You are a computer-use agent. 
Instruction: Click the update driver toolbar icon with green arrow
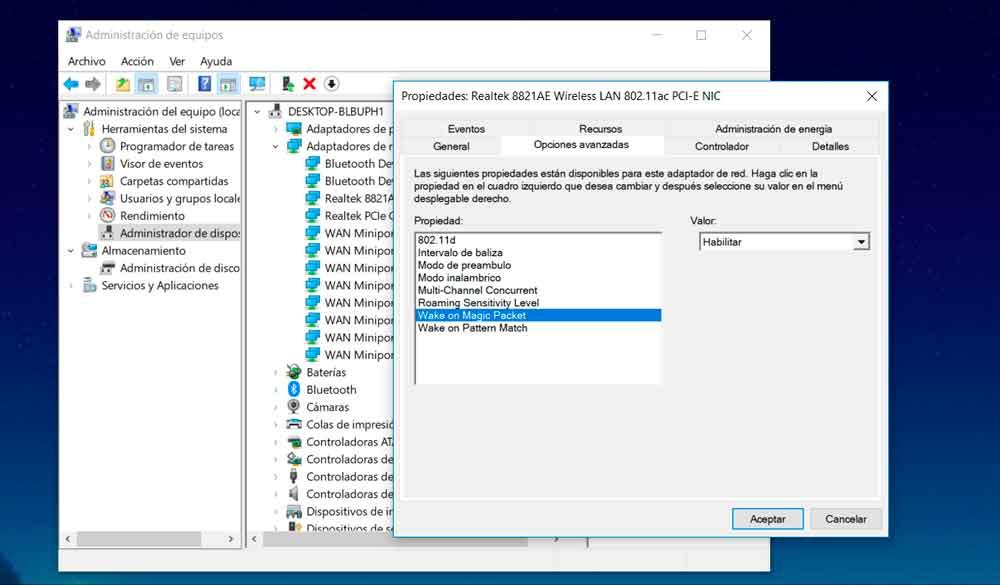click(x=288, y=84)
